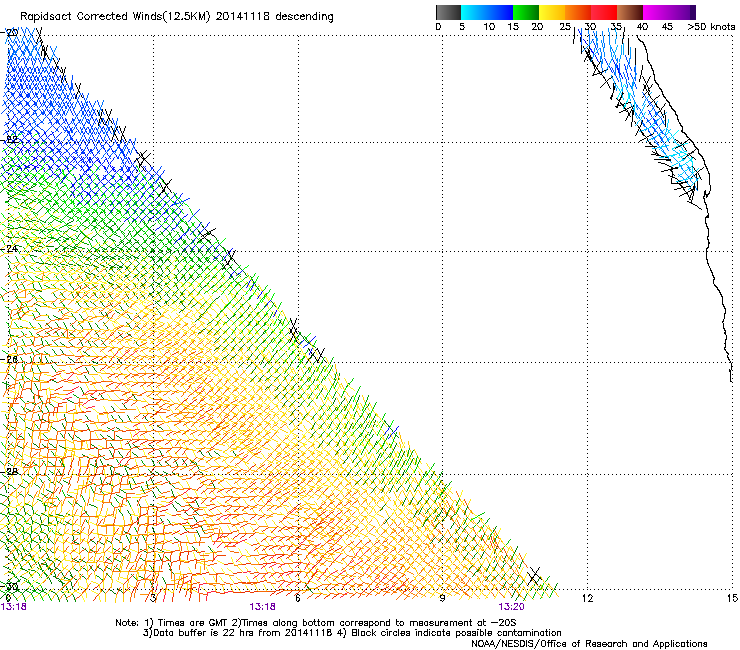
Task: Click the '-26' latitude axis label
Action: point(10,360)
